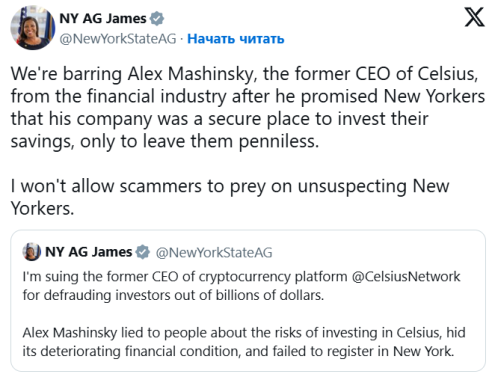
Task: Open the @CelsiusNetwork mention in the quoted tweet
Action: coord(406,277)
